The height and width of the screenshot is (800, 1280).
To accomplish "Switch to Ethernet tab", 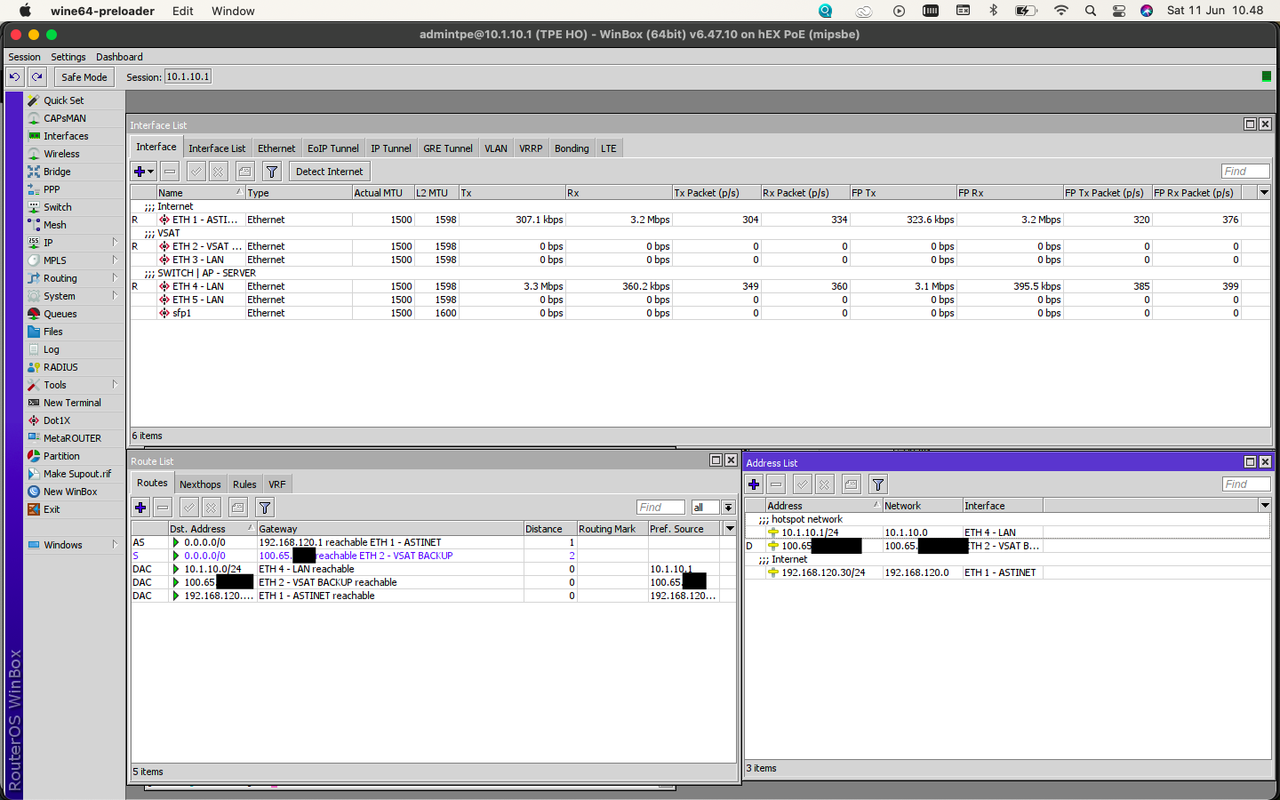I will point(276,148).
